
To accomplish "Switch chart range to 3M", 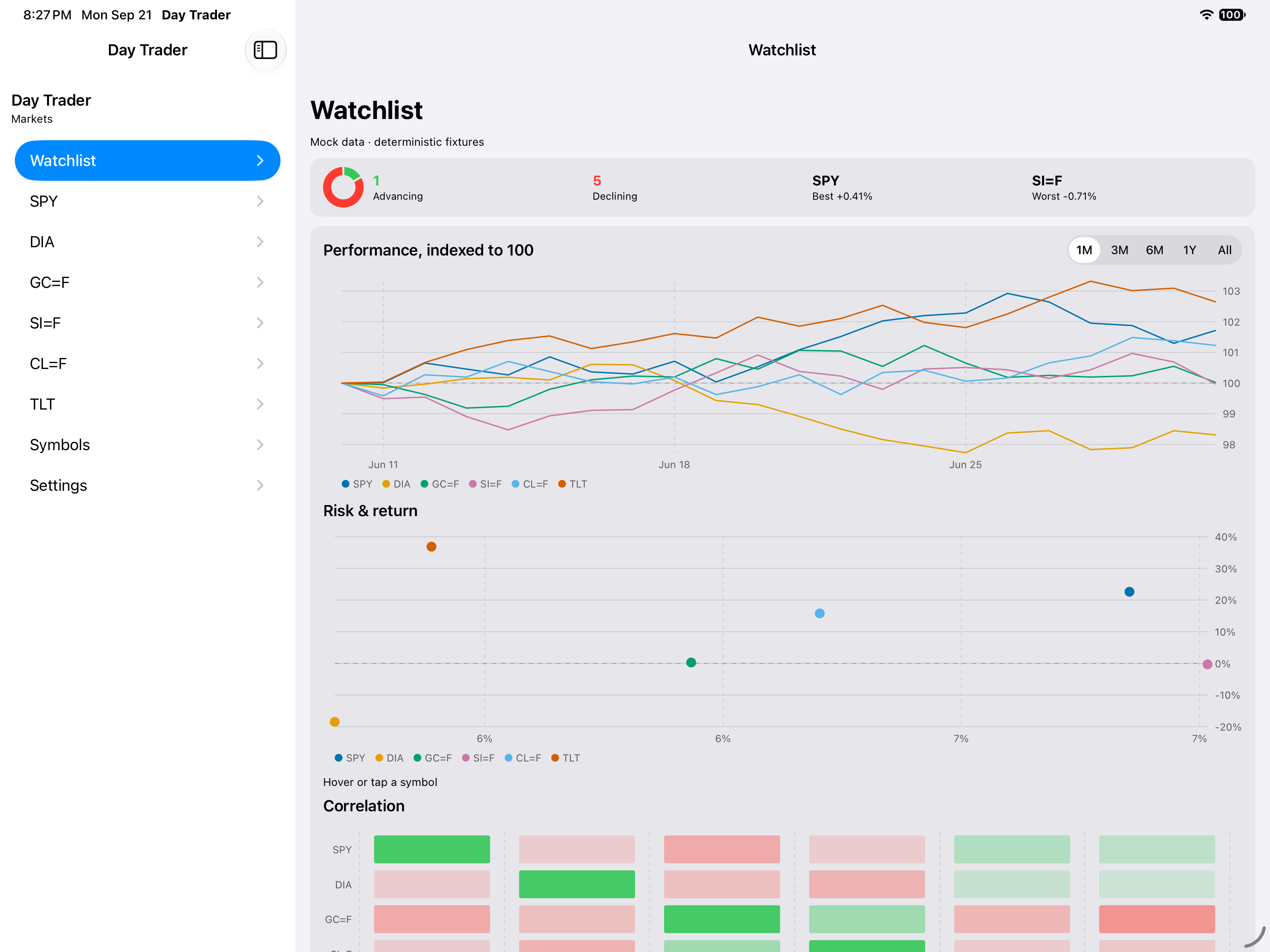I will point(1119,250).
